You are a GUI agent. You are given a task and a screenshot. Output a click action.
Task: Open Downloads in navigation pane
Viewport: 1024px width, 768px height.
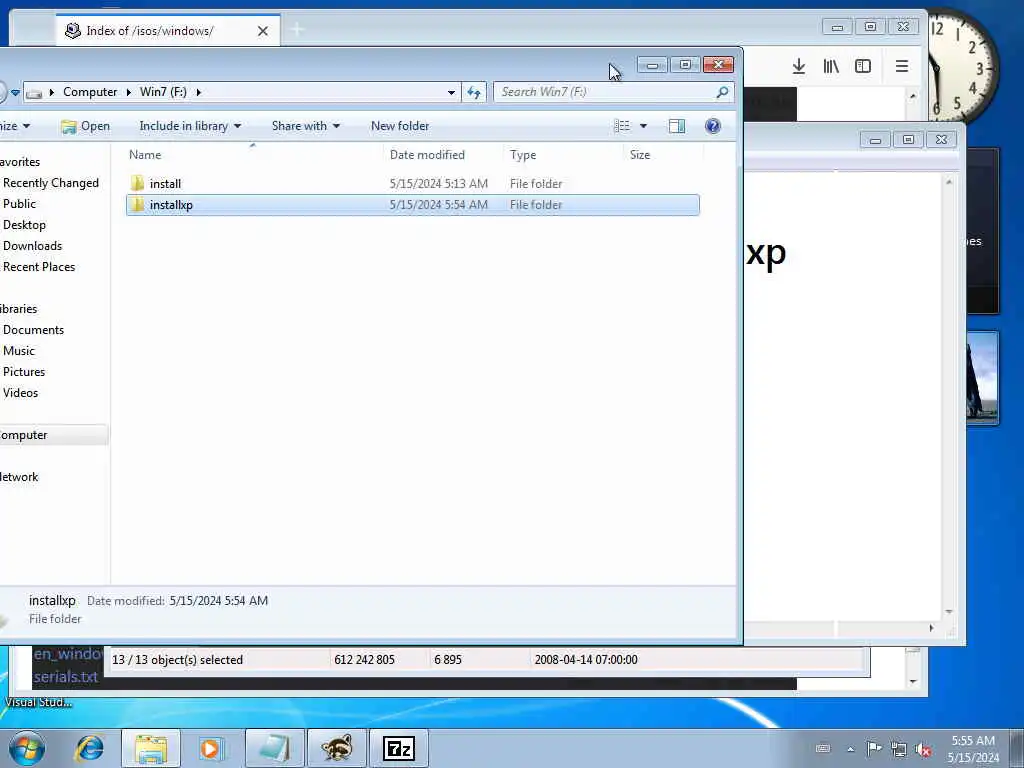point(33,246)
